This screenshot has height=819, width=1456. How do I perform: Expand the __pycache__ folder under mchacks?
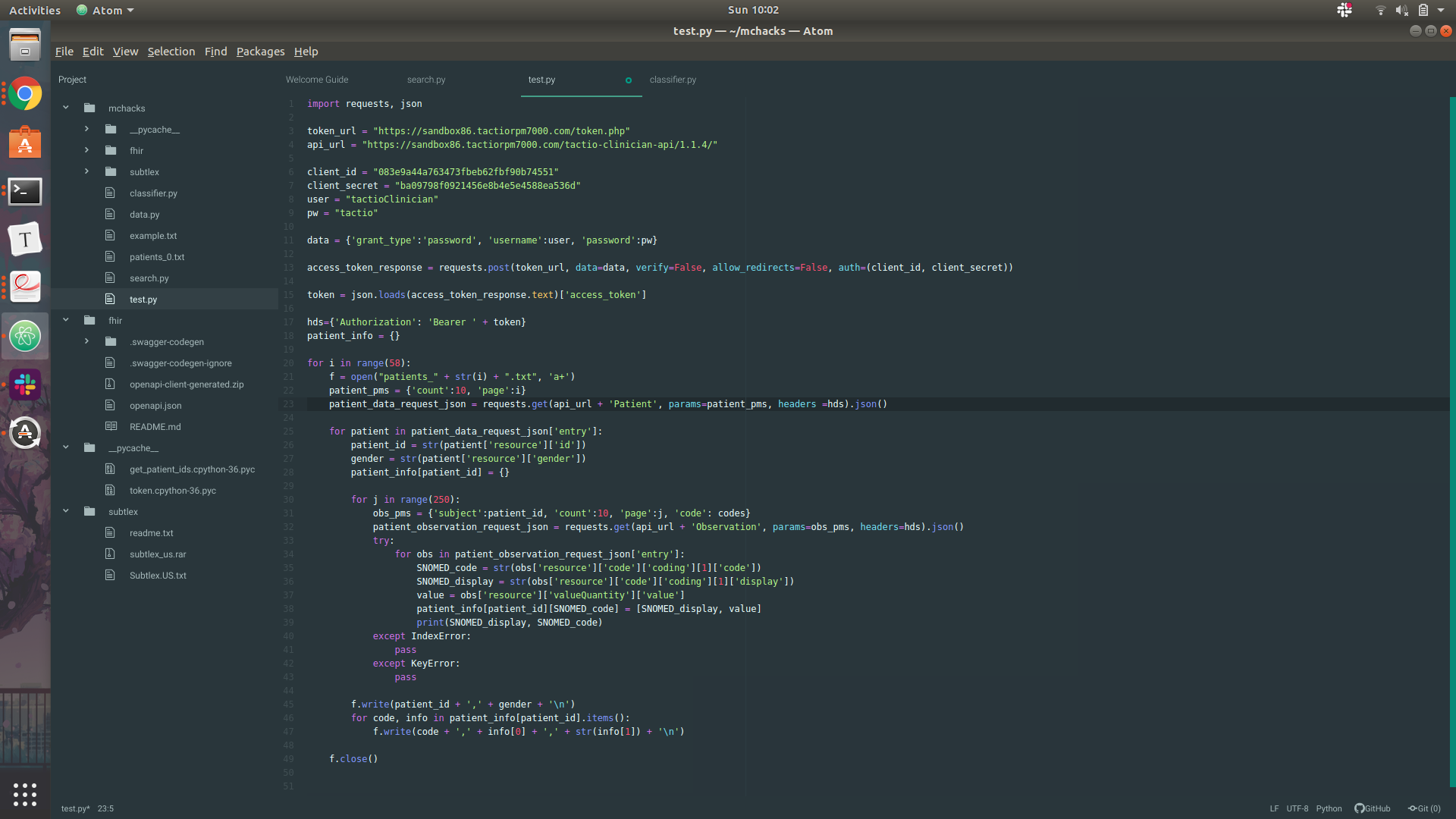coord(86,130)
